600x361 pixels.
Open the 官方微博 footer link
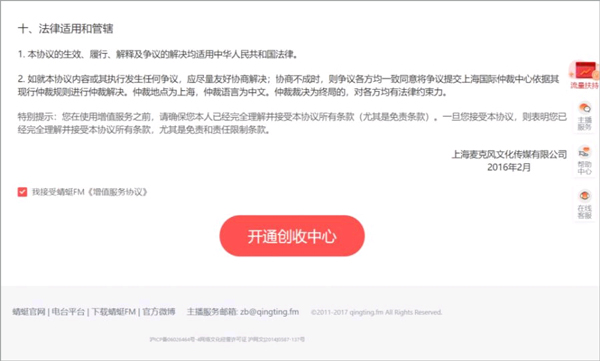pos(159,312)
